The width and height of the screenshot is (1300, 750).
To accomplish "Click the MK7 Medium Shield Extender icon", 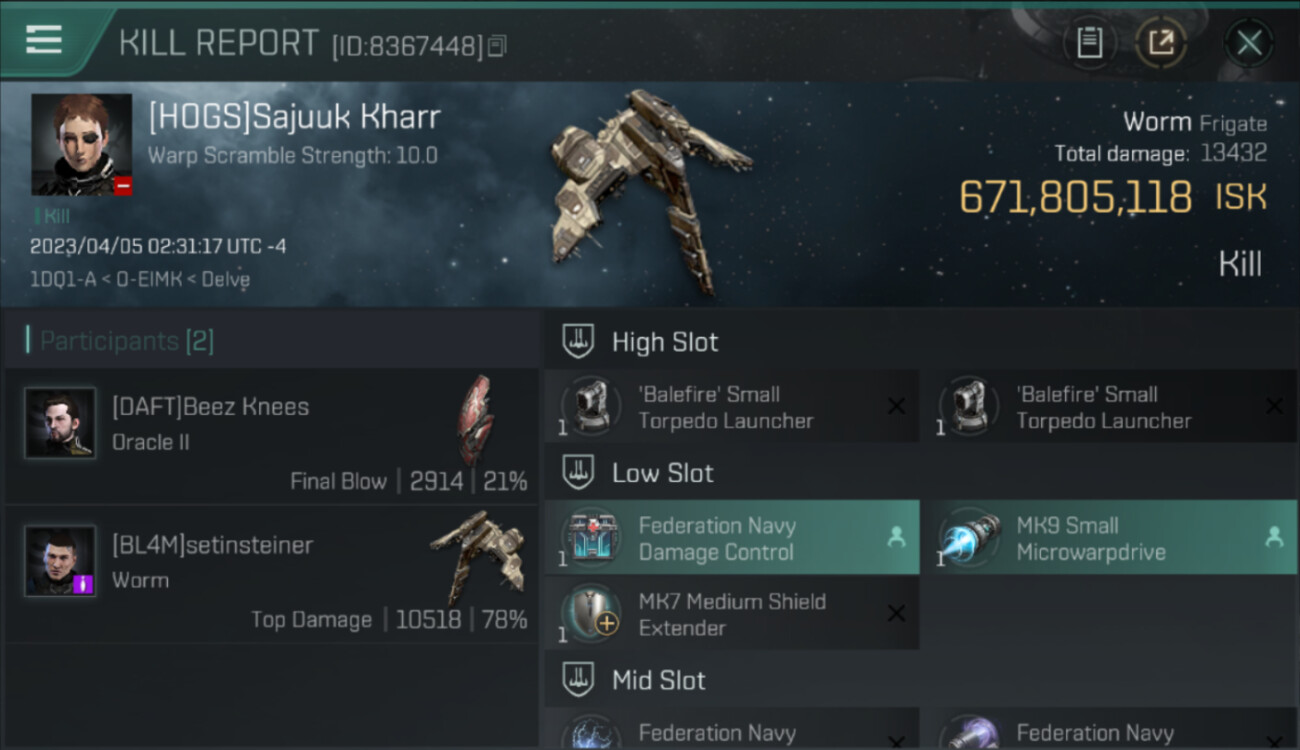I will pos(591,614).
